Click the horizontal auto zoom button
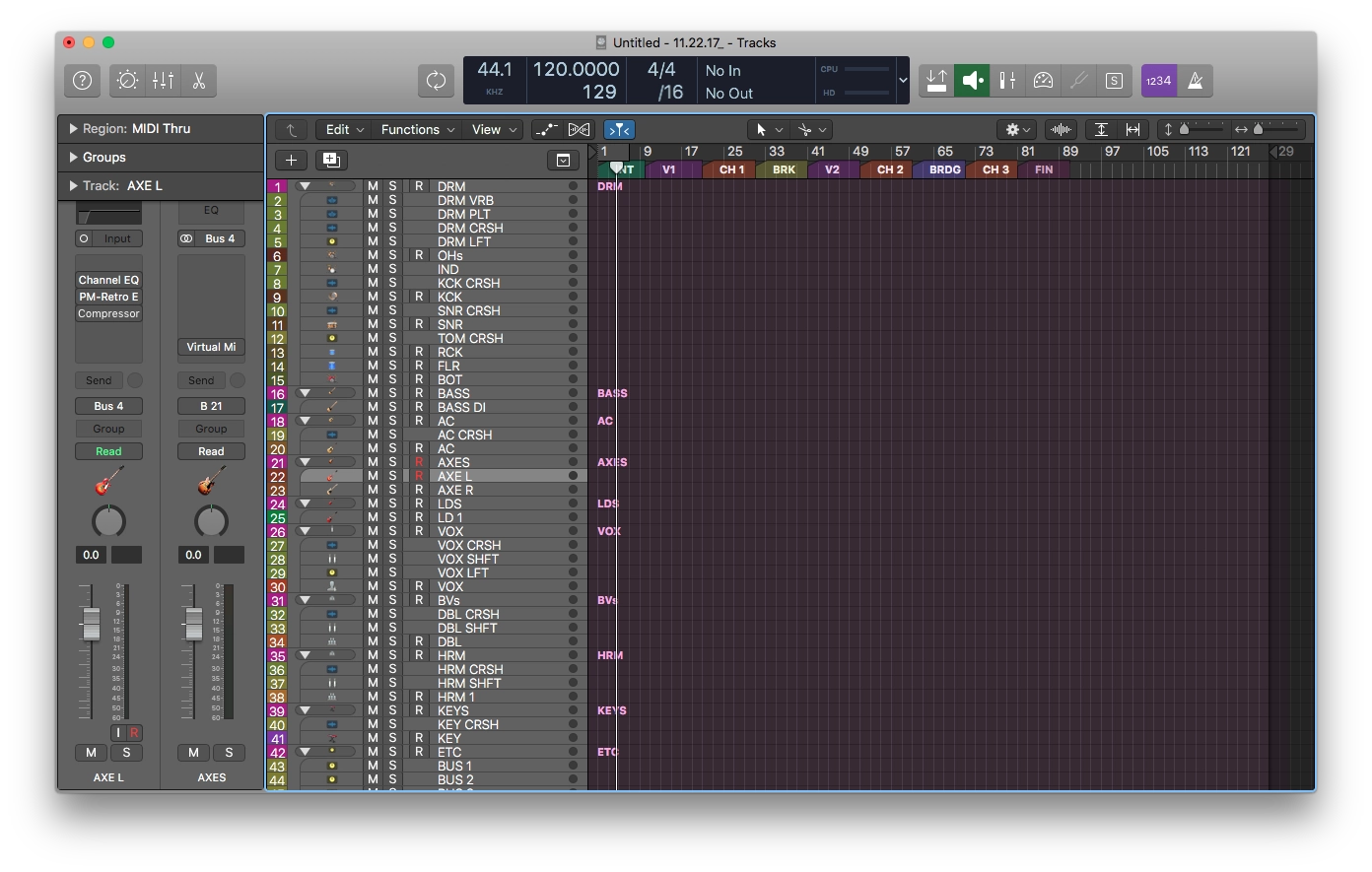 point(1133,130)
